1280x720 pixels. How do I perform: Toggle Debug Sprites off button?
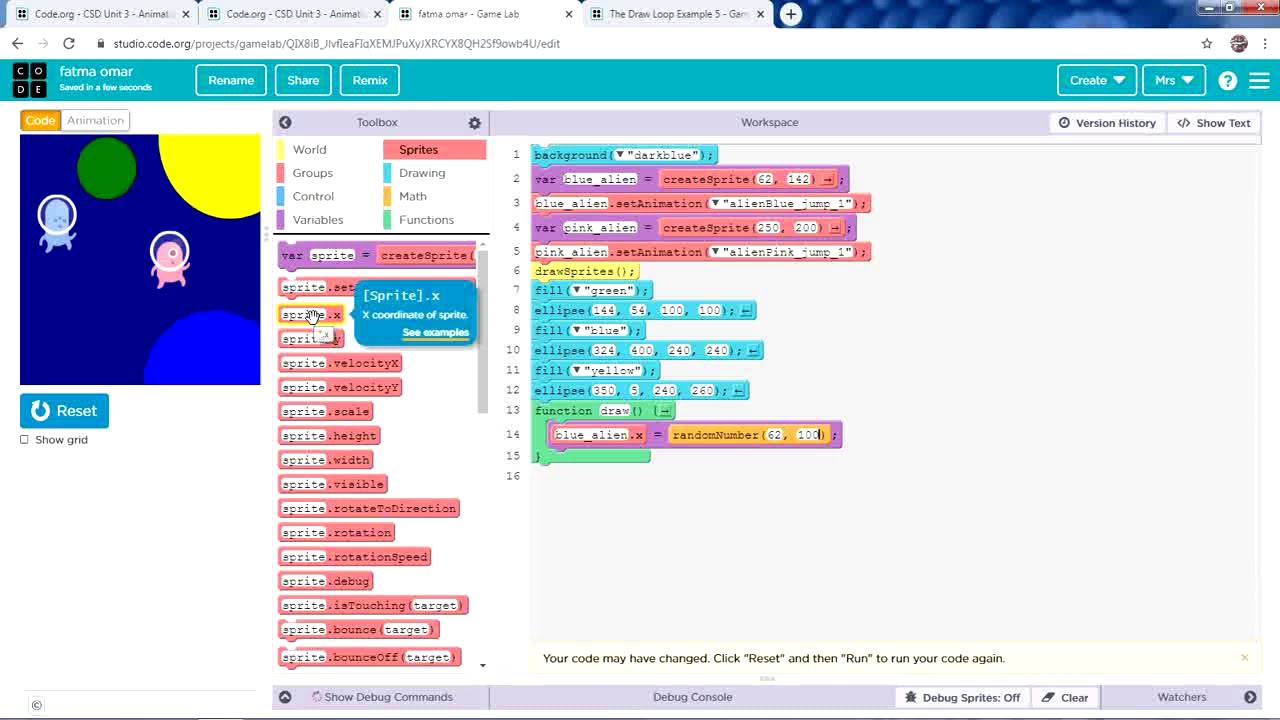(x=962, y=697)
